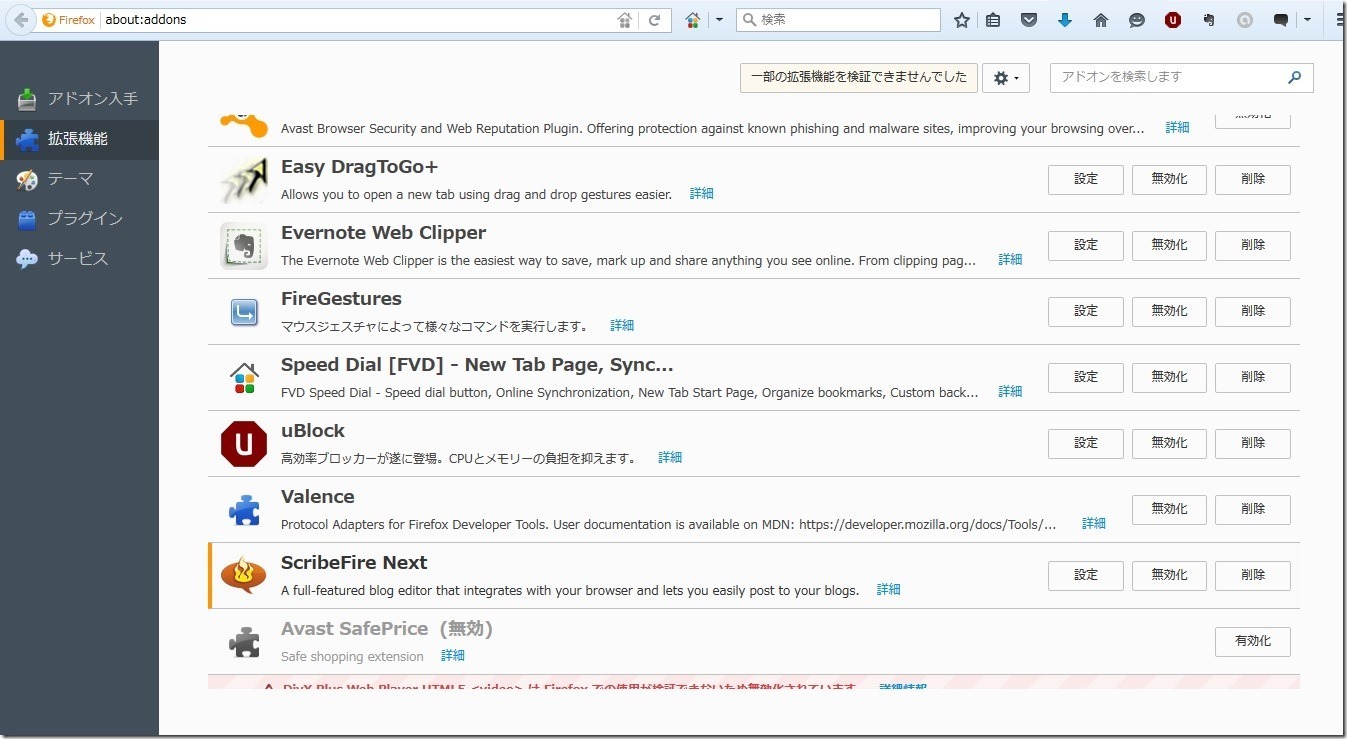The width and height of the screenshot is (1347, 739).
Task: Click the magnifier in the add-on search box
Action: (x=1295, y=77)
